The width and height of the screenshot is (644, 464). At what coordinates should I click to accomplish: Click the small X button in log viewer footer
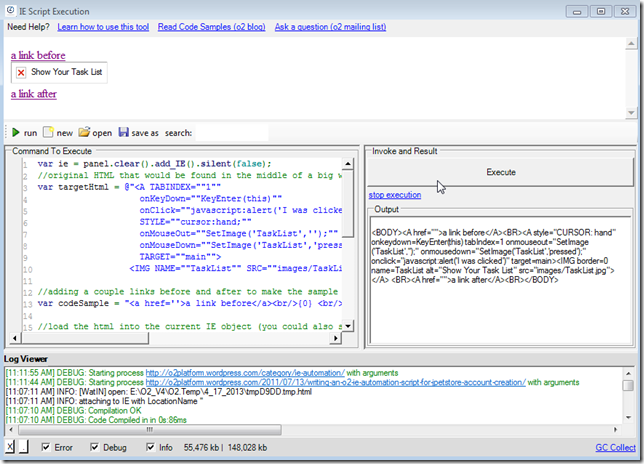tap(11, 446)
